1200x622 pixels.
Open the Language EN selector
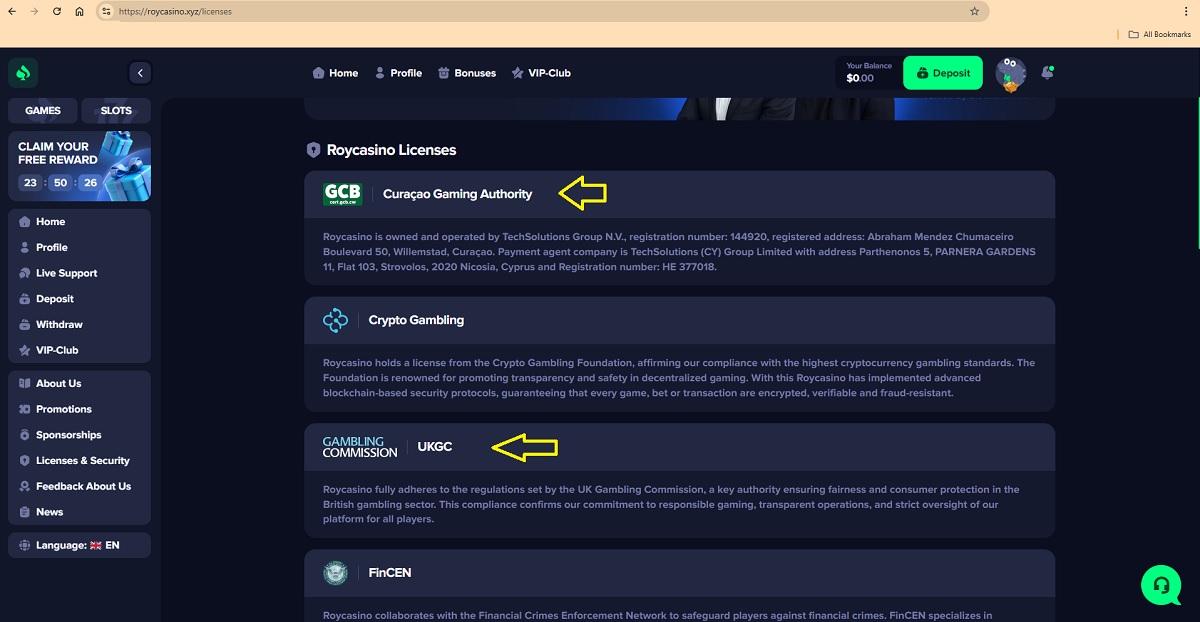click(79, 545)
